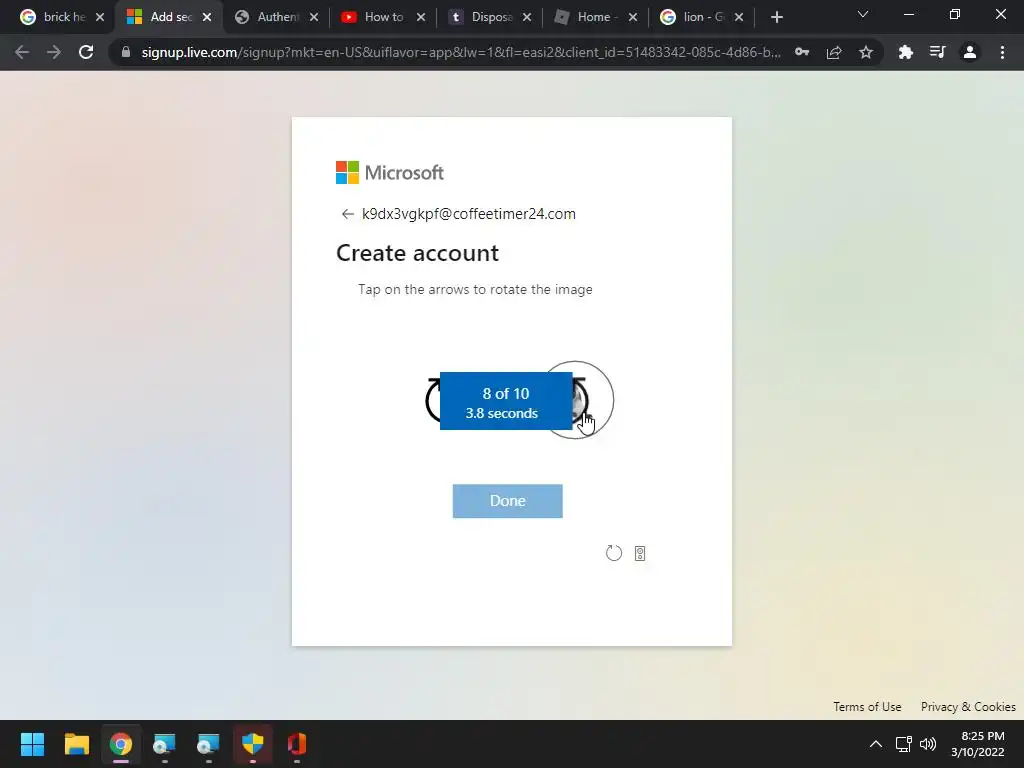Open Windows Security shield on taskbar

pyautogui.click(x=253, y=744)
